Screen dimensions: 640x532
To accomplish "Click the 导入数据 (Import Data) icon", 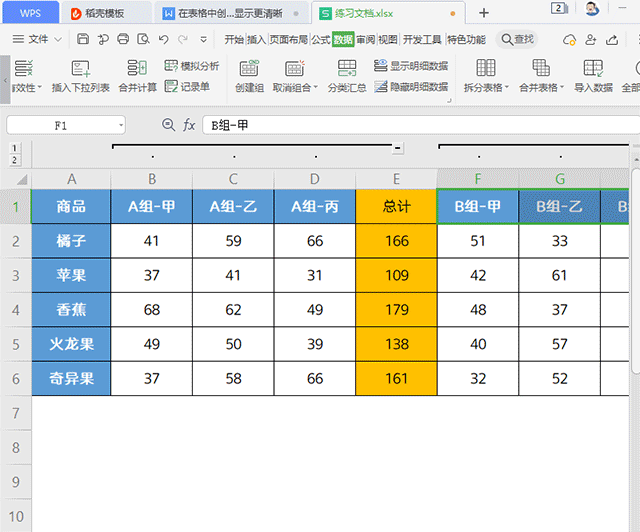I will click(x=592, y=70).
